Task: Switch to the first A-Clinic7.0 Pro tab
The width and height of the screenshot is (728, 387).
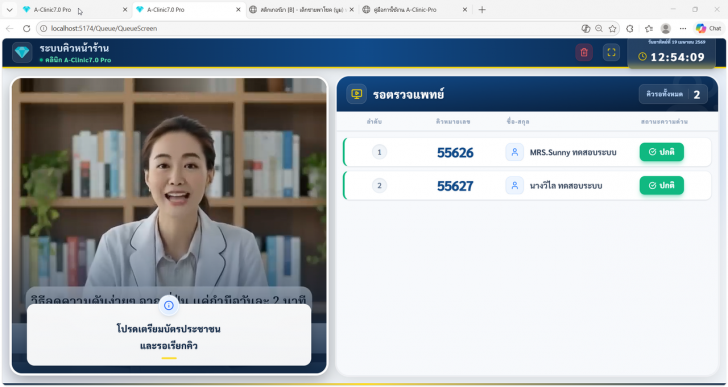Action: click(x=74, y=10)
